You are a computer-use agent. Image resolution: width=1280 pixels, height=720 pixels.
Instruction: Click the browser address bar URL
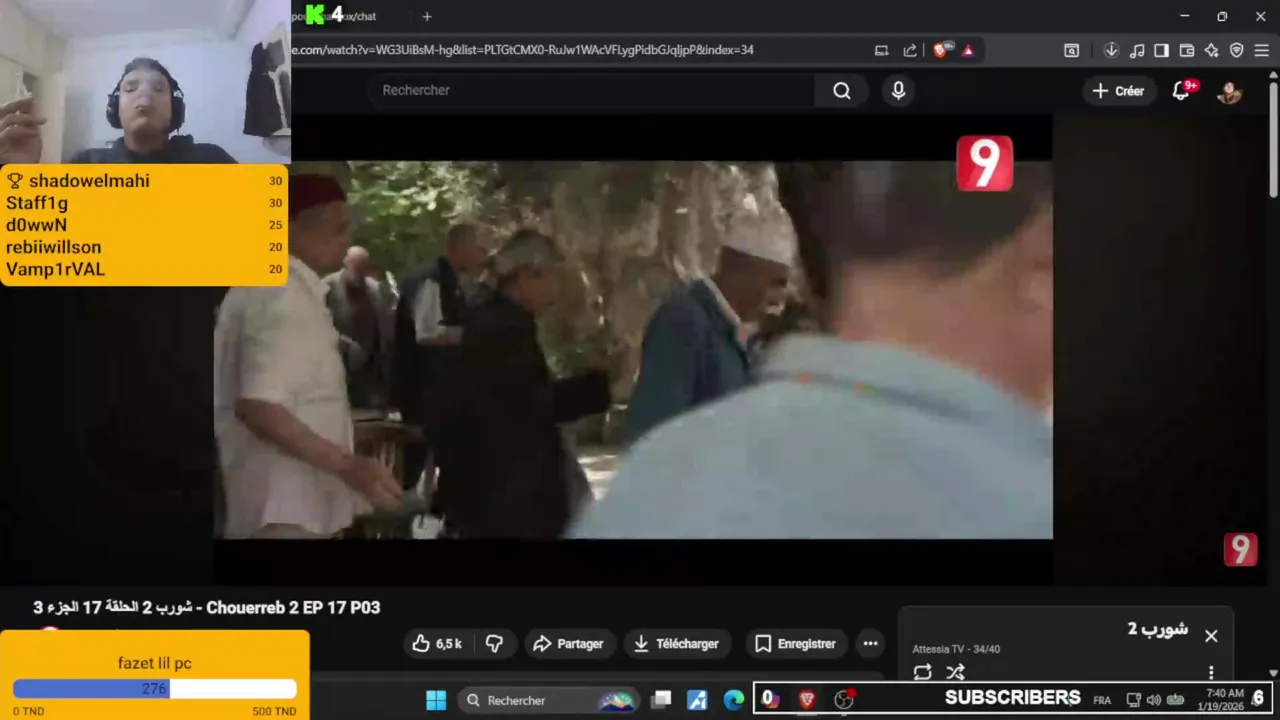(x=522, y=49)
